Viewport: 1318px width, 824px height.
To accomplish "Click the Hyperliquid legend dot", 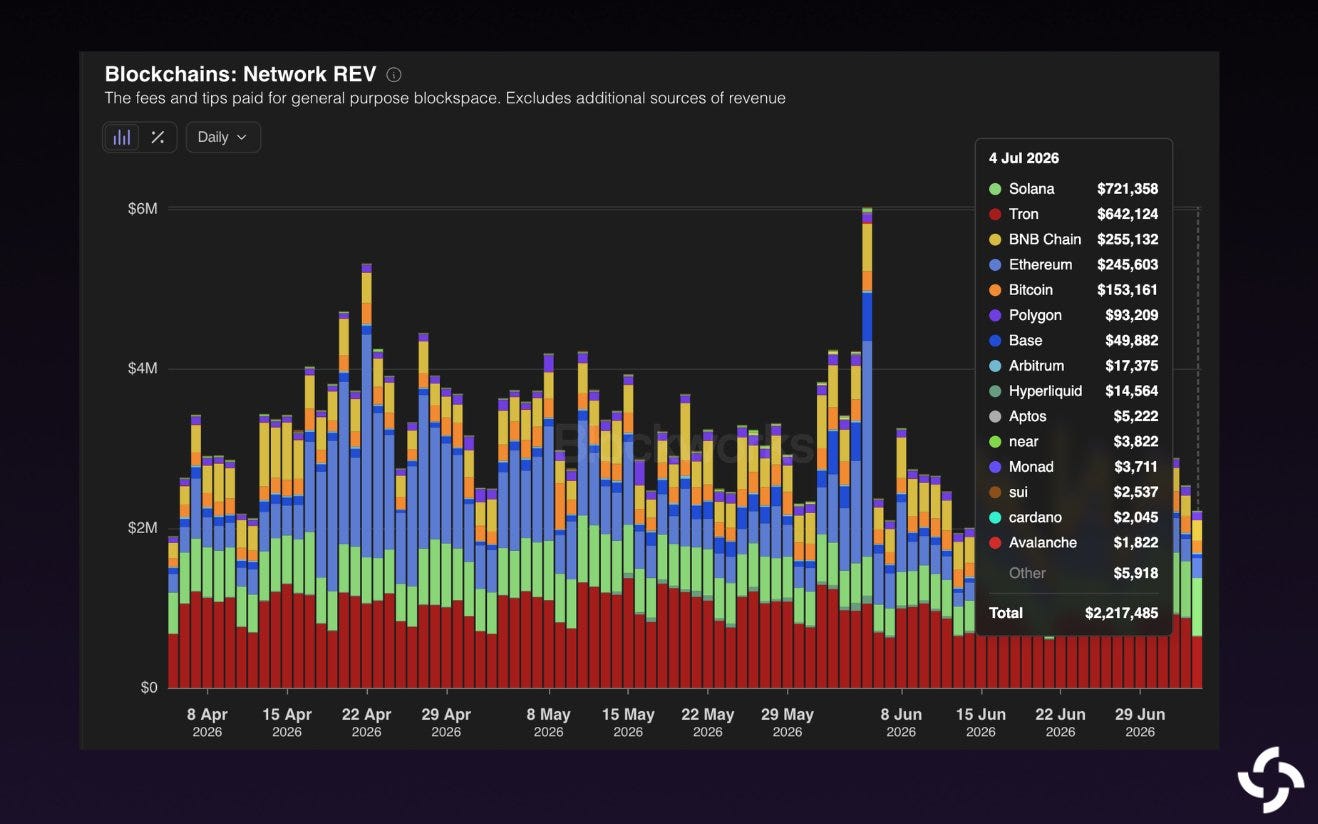I will [x=995, y=391].
